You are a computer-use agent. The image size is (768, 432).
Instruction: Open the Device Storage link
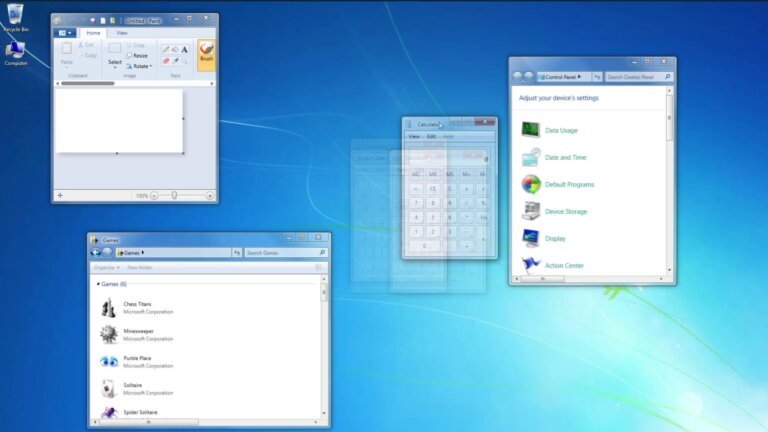click(566, 211)
